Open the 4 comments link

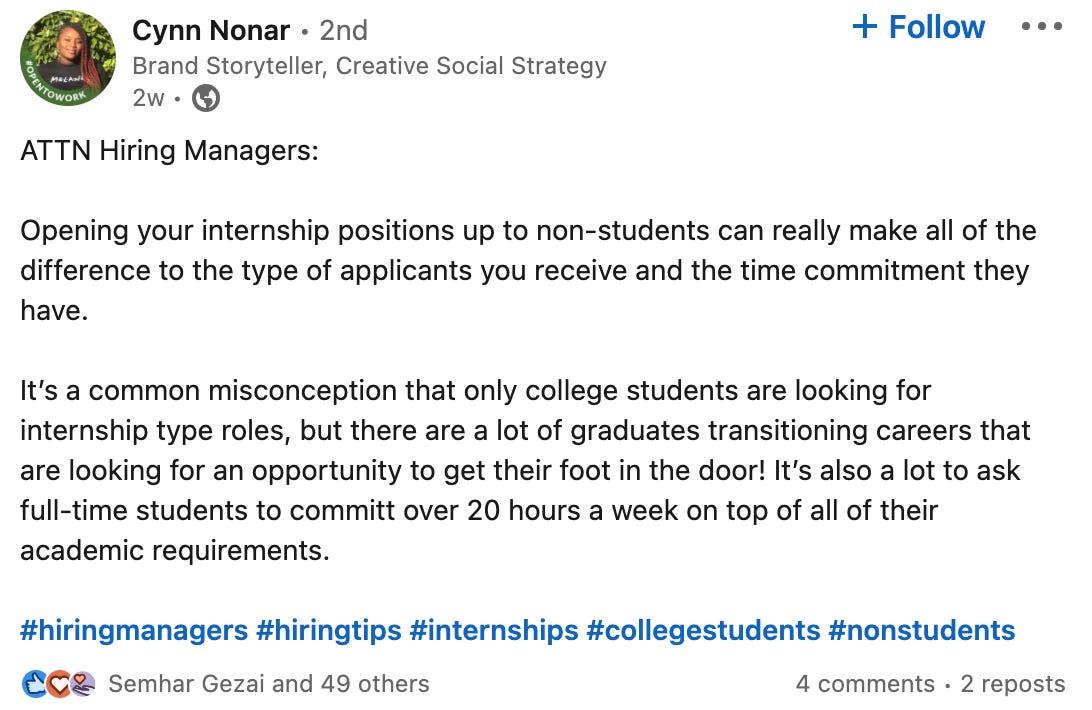[x=865, y=684]
